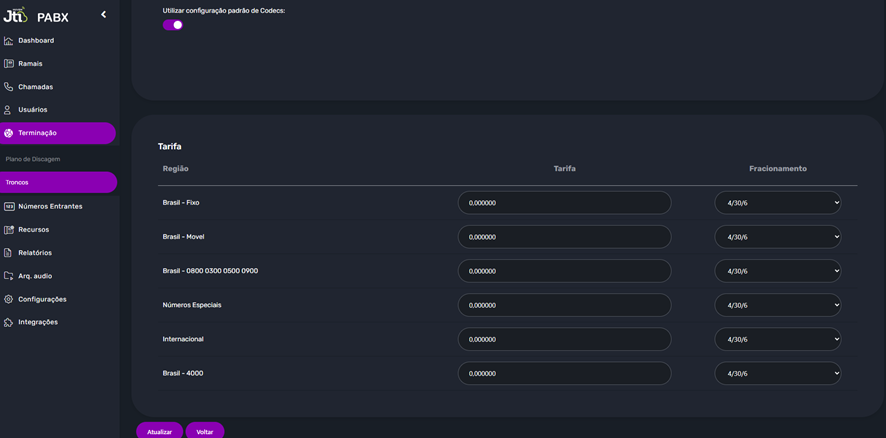Open Fracionamento dropdown for Brasil - Fixo

pyautogui.click(x=777, y=203)
